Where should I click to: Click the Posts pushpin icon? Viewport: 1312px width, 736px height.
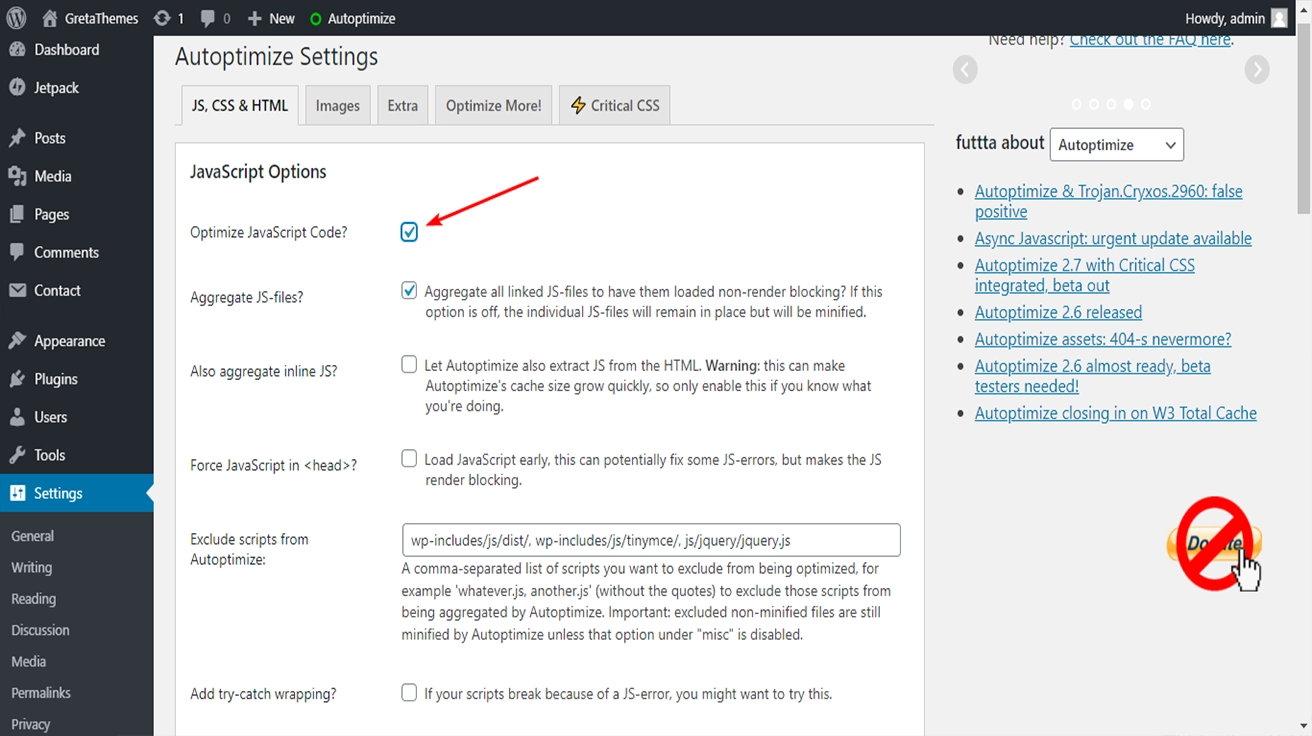click(17, 138)
